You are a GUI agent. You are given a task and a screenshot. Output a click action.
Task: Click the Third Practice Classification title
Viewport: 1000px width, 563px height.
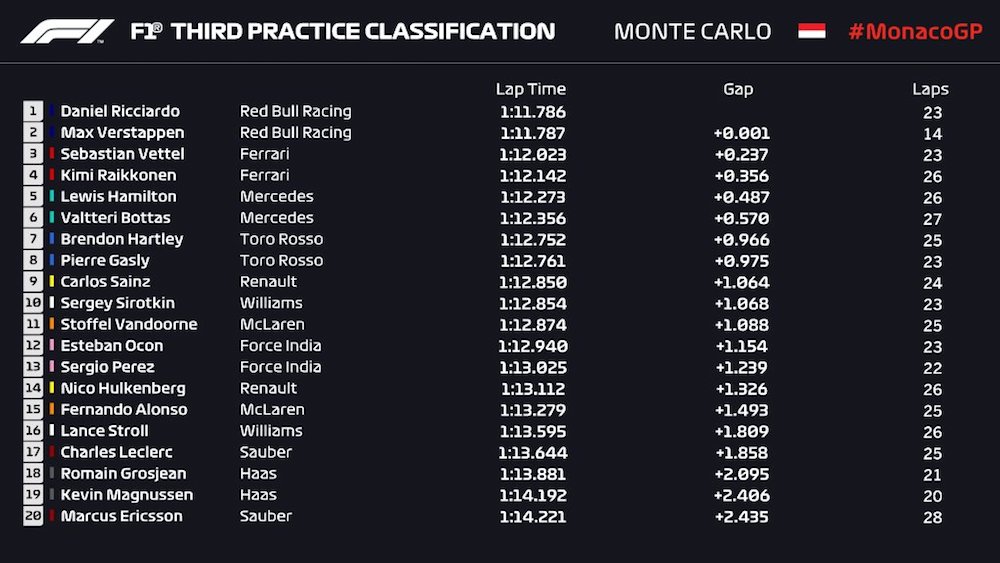[x=343, y=31]
